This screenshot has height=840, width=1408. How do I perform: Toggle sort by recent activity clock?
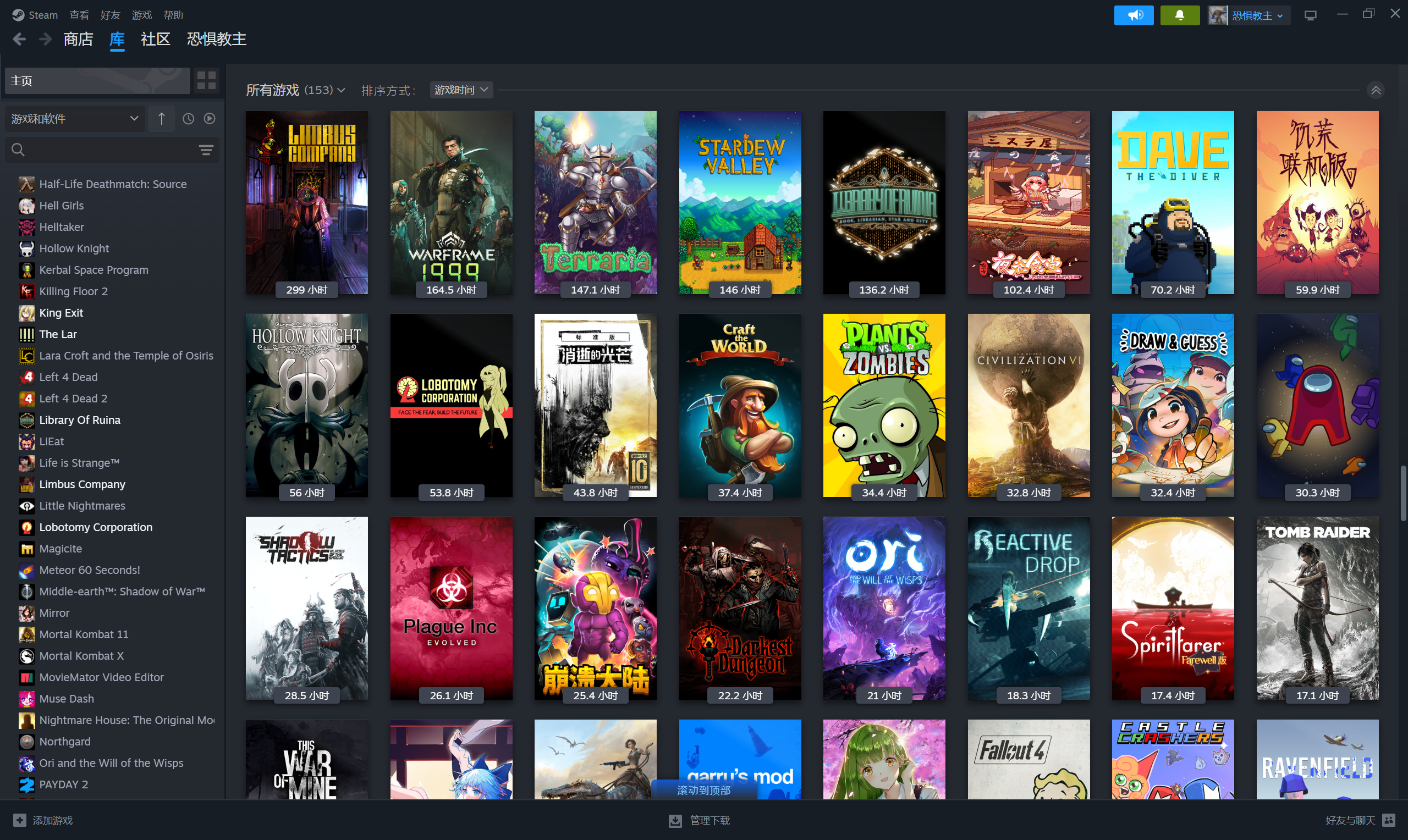[188, 119]
